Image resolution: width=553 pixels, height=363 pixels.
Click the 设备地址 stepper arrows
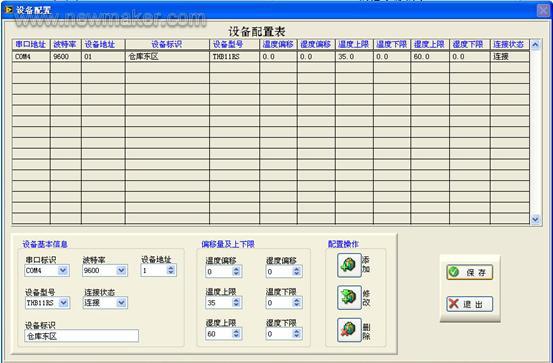point(171,270)
